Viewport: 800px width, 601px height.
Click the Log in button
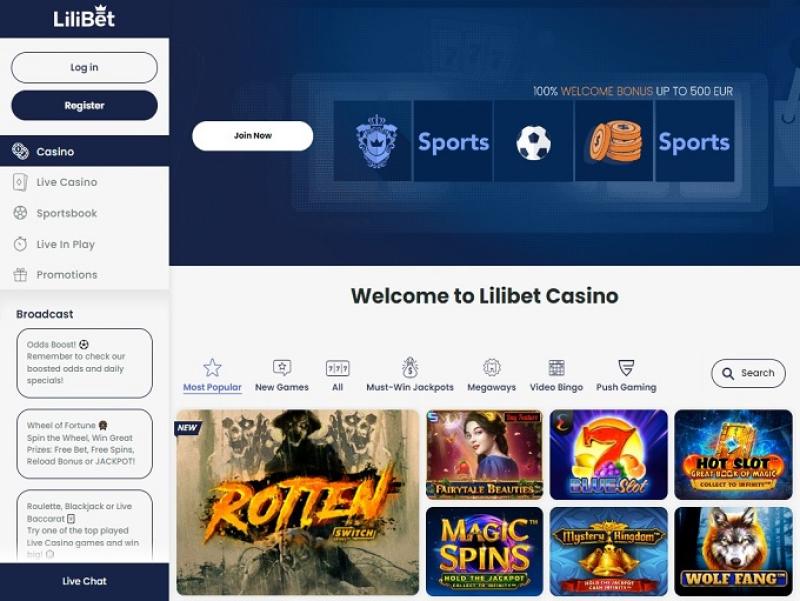[84, 67]
